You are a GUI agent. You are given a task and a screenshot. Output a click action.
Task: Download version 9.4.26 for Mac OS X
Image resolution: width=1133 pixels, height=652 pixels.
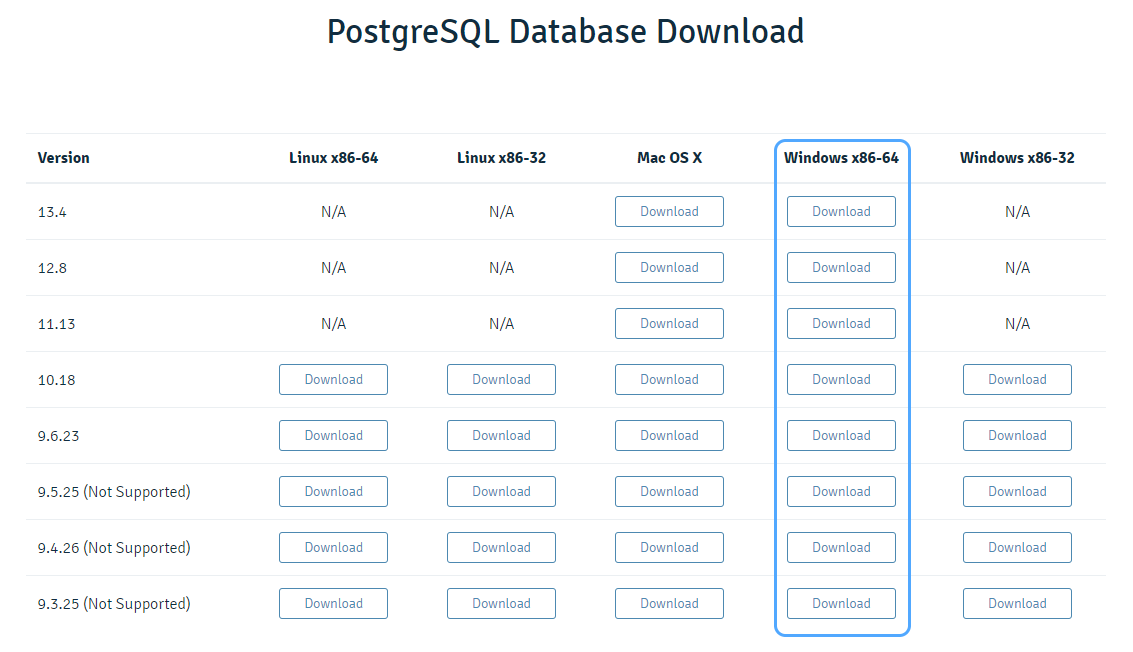pyautogui.click(x=669, y=547)
